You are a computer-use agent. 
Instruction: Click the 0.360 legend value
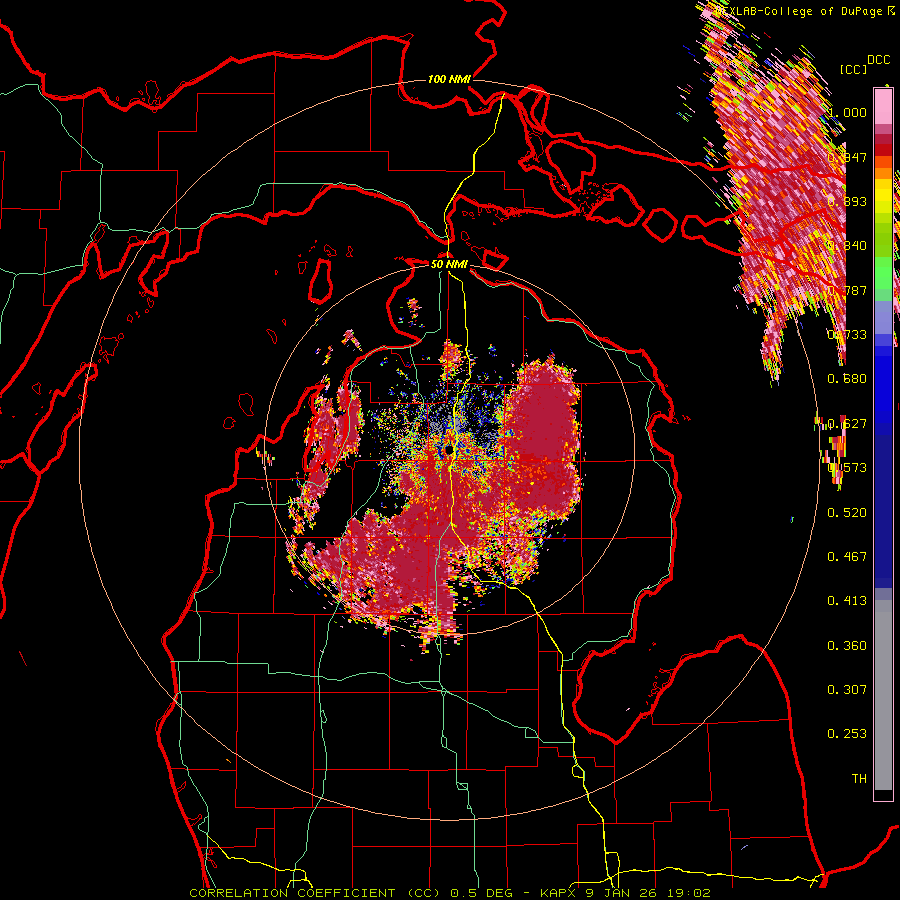(x=847, y=646)
